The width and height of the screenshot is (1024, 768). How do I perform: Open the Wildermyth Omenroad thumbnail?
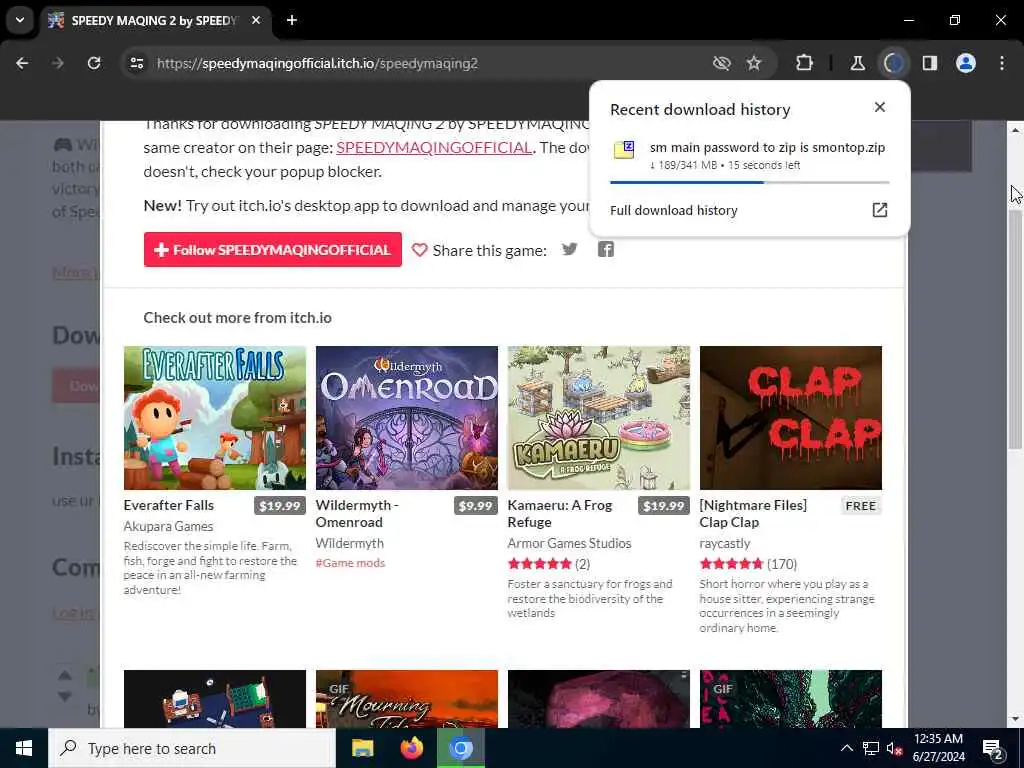407,418
